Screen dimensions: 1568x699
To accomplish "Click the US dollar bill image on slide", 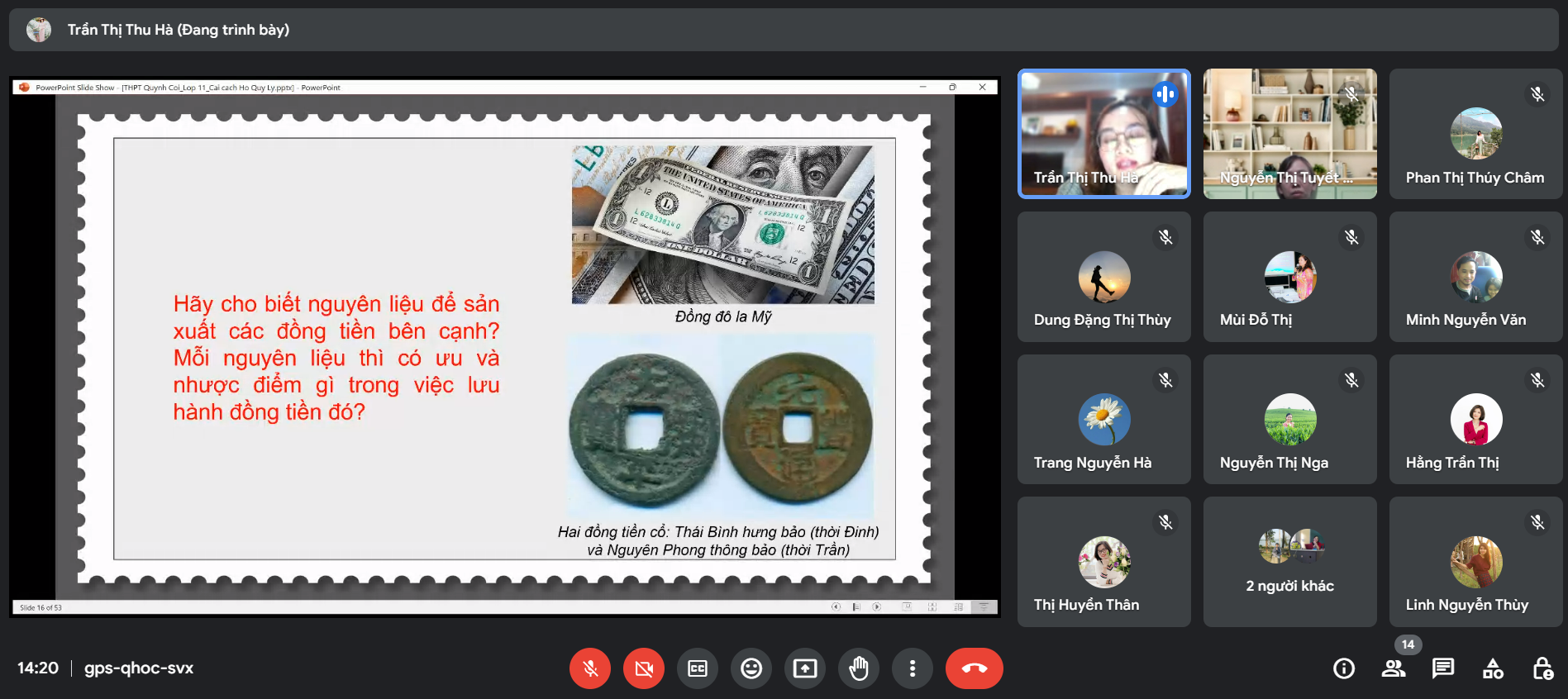I will 723,225.
